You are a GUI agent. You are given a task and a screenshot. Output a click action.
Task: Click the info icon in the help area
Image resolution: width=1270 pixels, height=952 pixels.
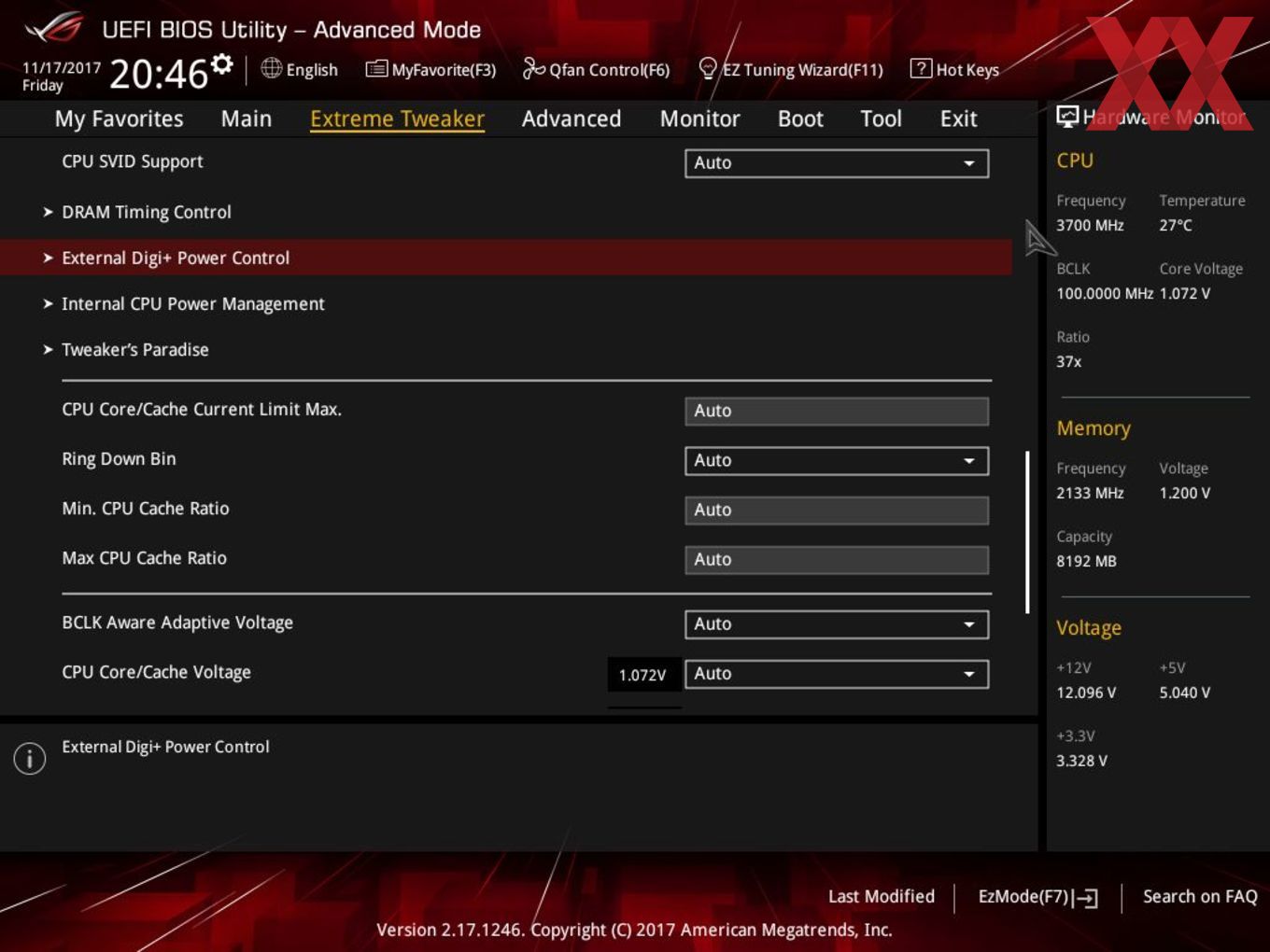pos(30,759)
